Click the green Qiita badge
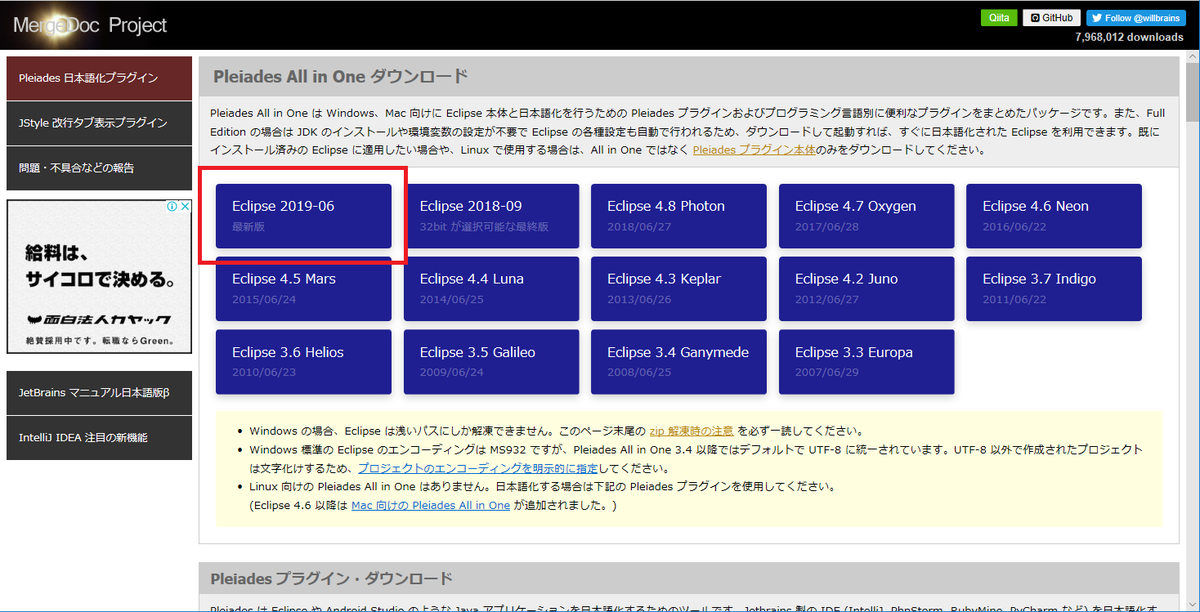Image resolution: width=1200 pixels, height=612 pixels. pyautogui.click(x=999, y=18)
